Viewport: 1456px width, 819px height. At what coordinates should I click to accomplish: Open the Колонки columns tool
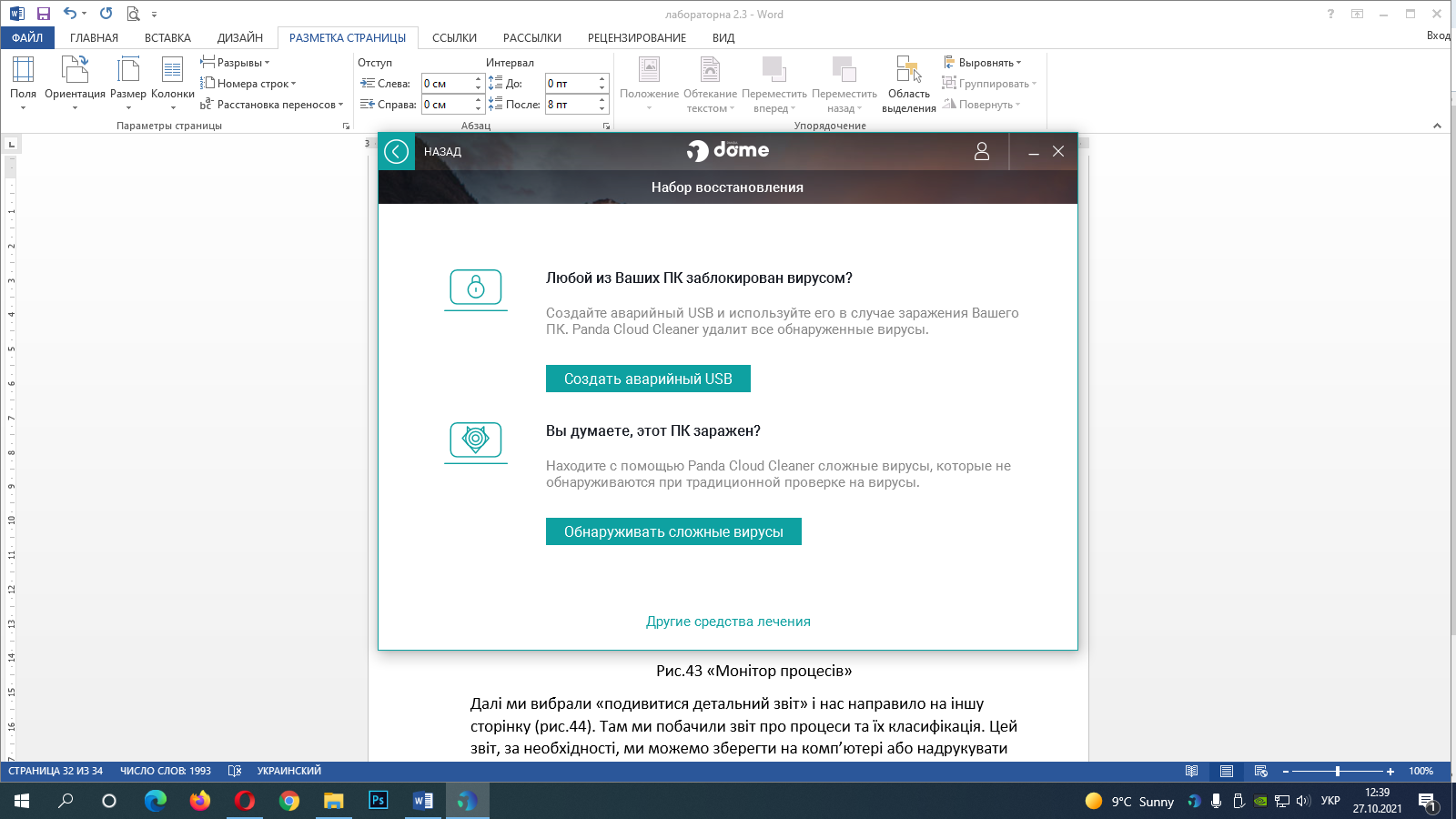click(x=173, y=83)
